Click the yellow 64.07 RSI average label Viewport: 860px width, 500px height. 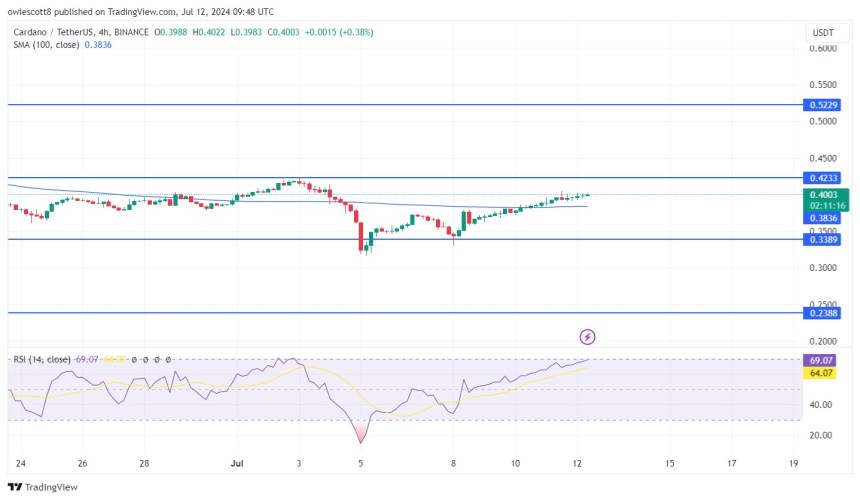click(x=825, y=373)
